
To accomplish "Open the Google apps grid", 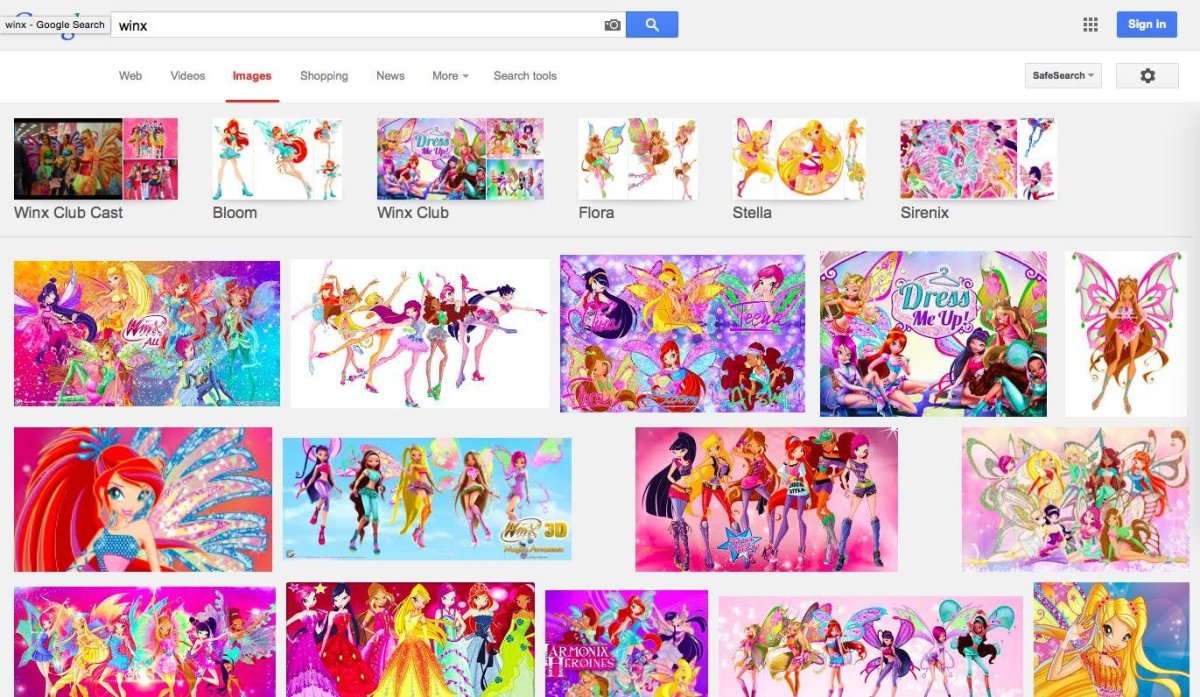I will coord(1090,25).
